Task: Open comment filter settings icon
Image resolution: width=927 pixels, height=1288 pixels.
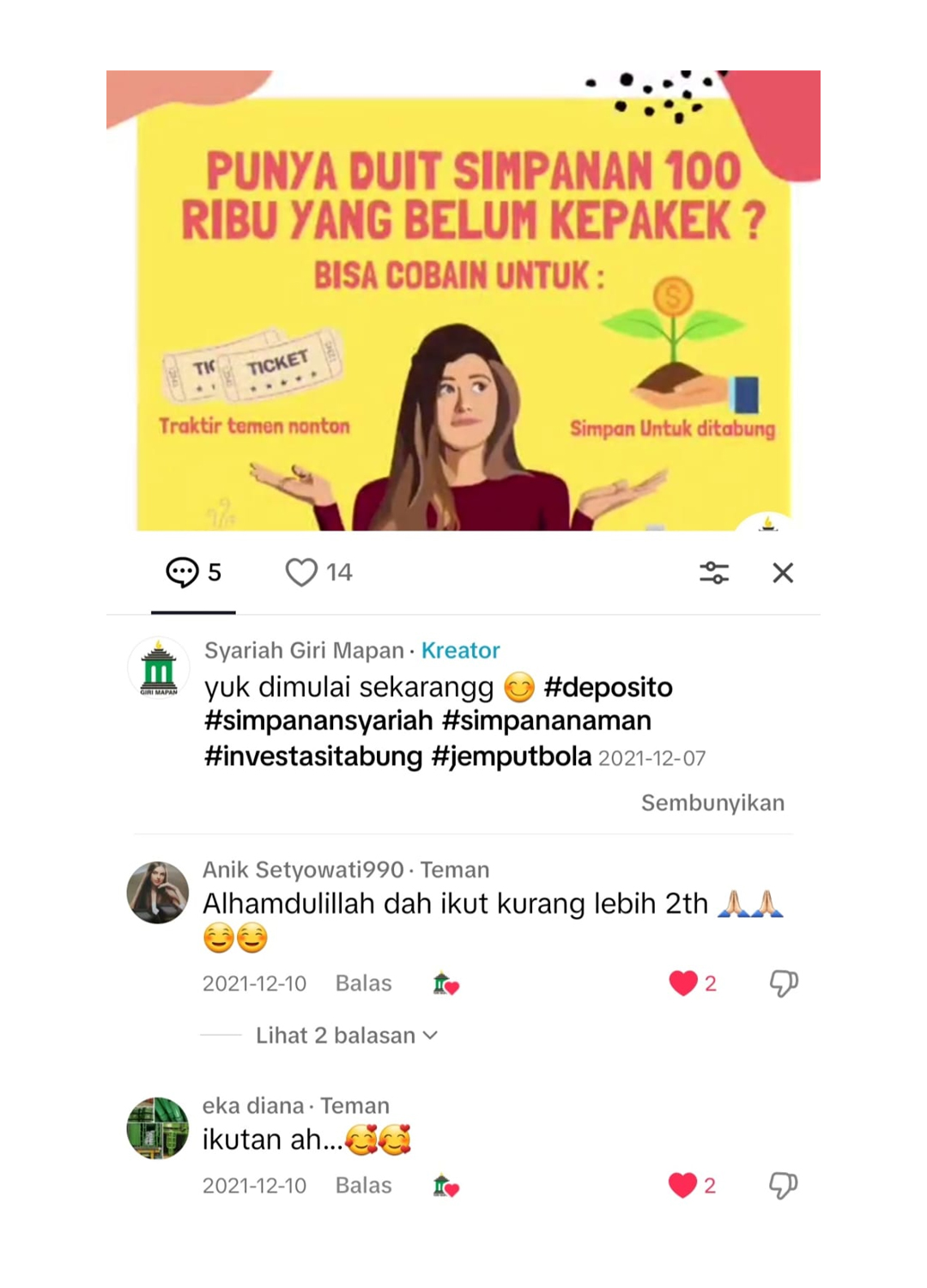Action: pyautogui.click(x=714, y=573)
